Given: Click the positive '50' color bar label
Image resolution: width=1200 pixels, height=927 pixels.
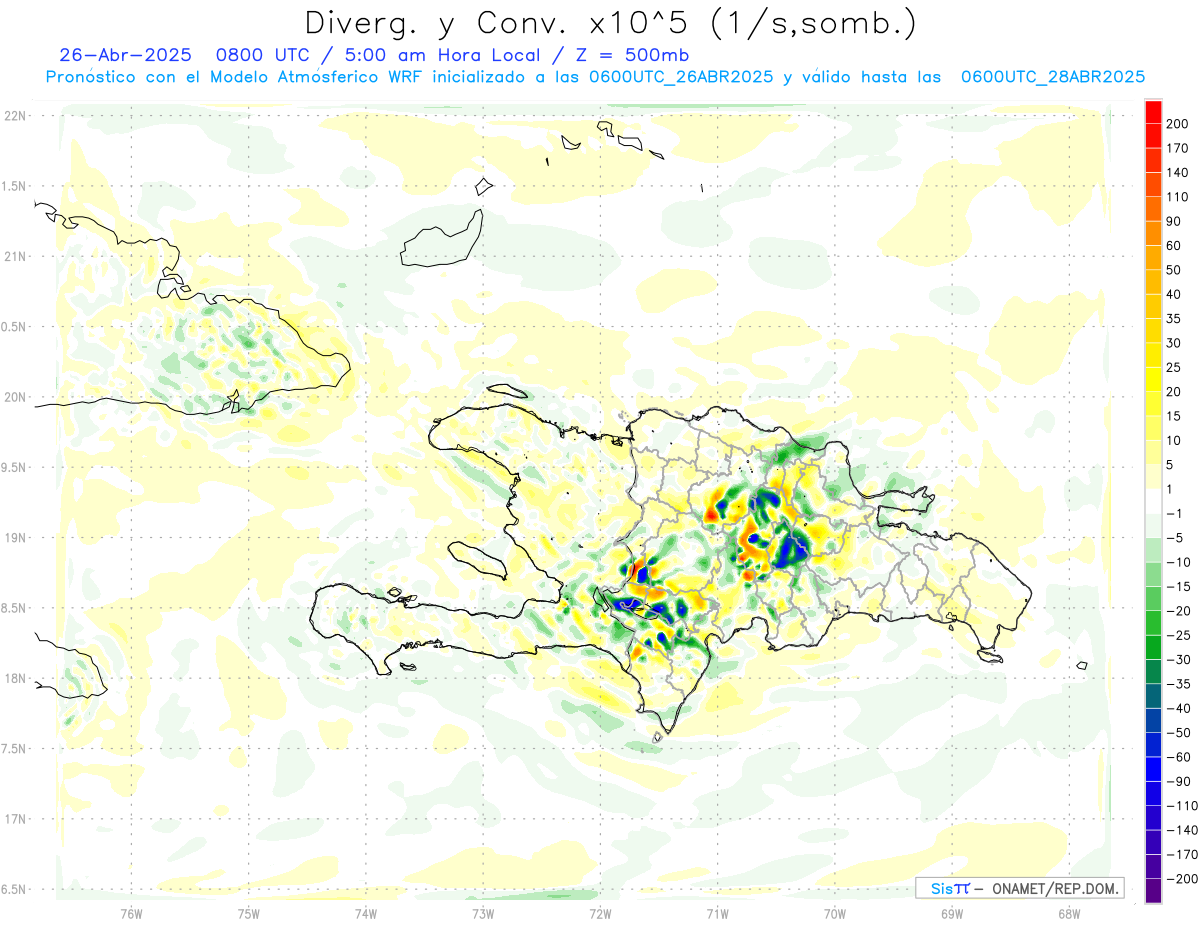Looking at the screenshot, I should click(1174, 270).
